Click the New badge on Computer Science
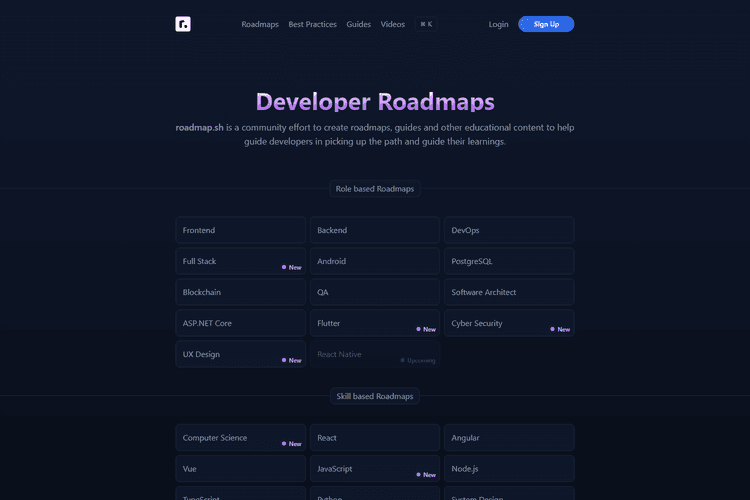The width and height of the screenshot is (750, 500). point(292,444)
